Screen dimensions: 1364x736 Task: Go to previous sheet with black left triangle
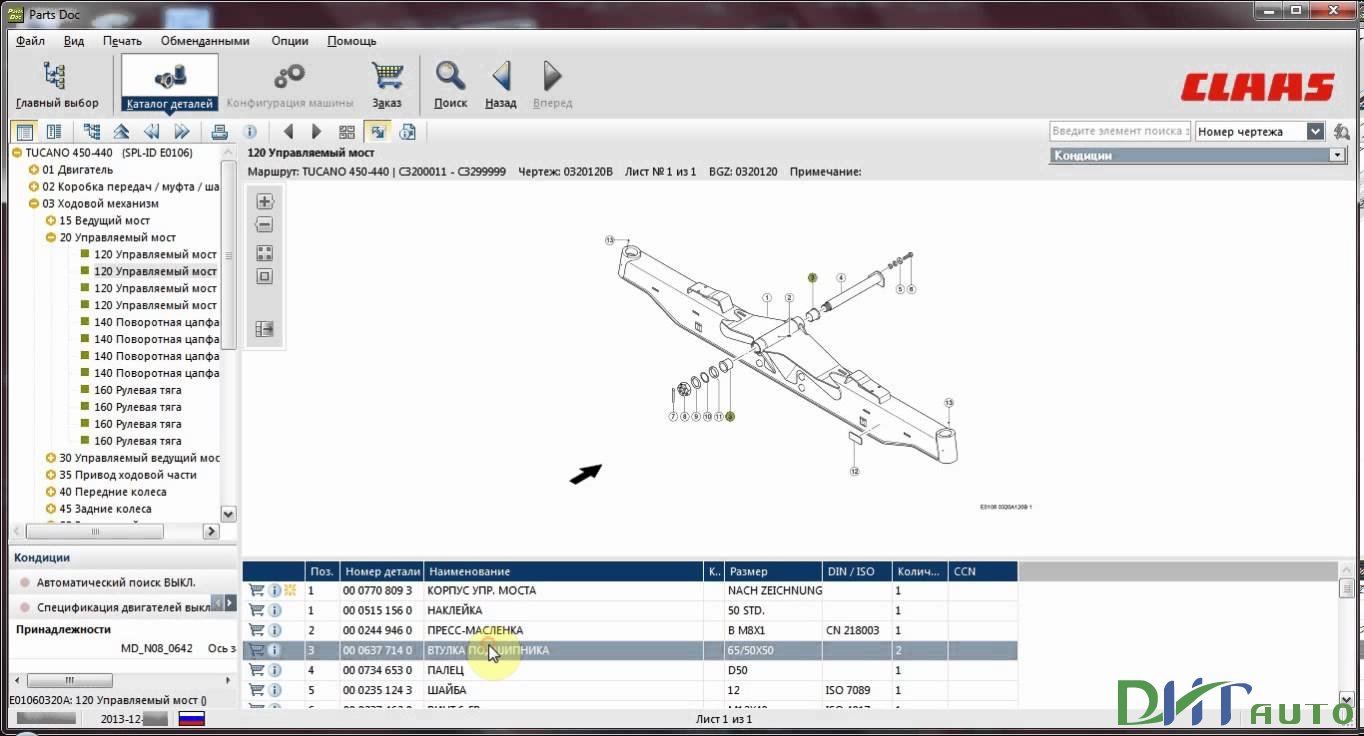[288, 132]
